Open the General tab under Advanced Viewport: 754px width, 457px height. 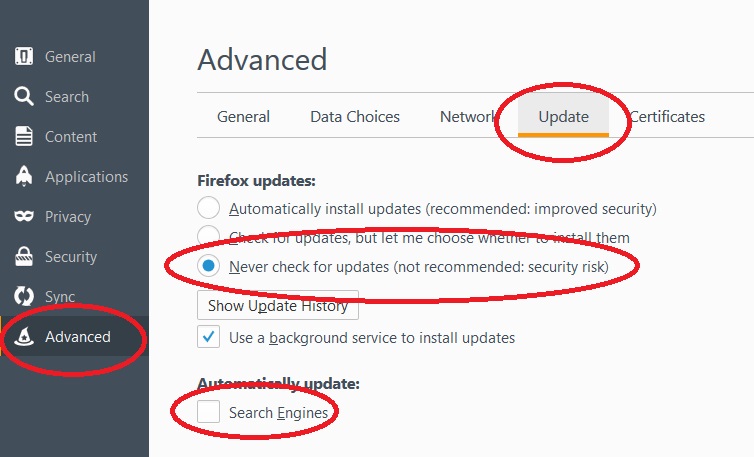[243, 117]
